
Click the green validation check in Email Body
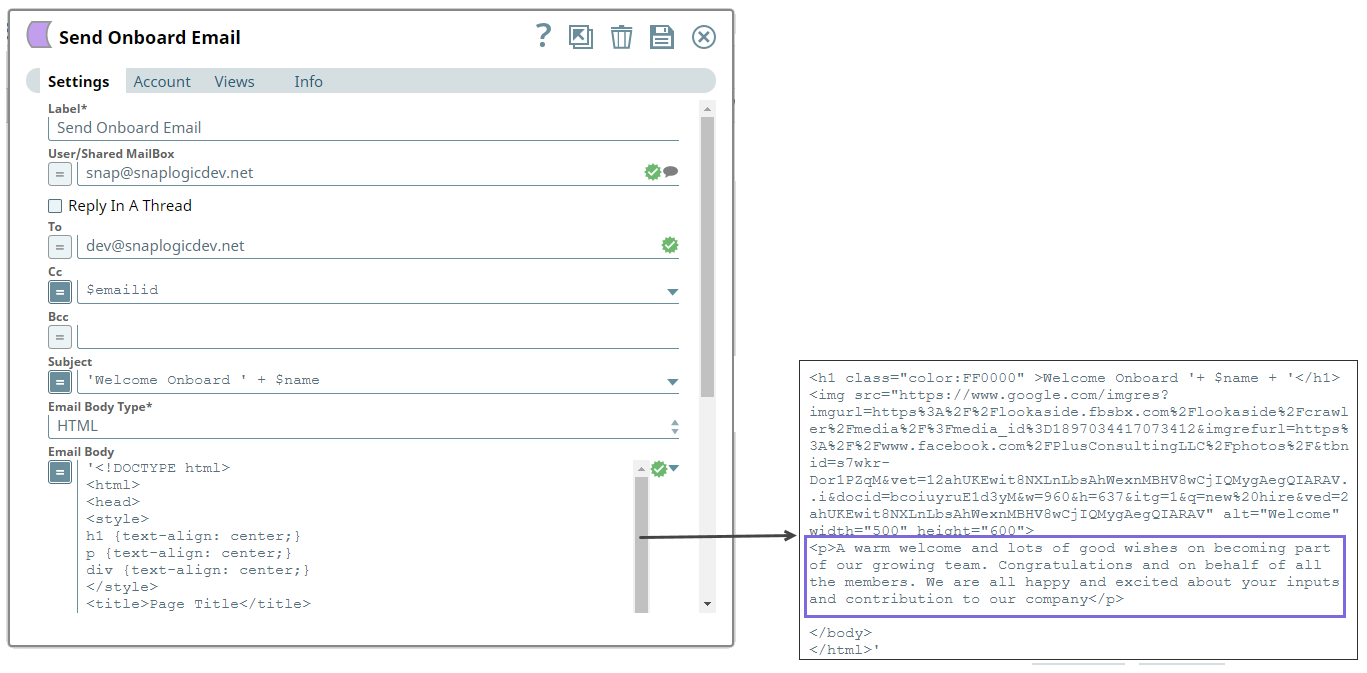pyautogui.click(x=659, y=468)
